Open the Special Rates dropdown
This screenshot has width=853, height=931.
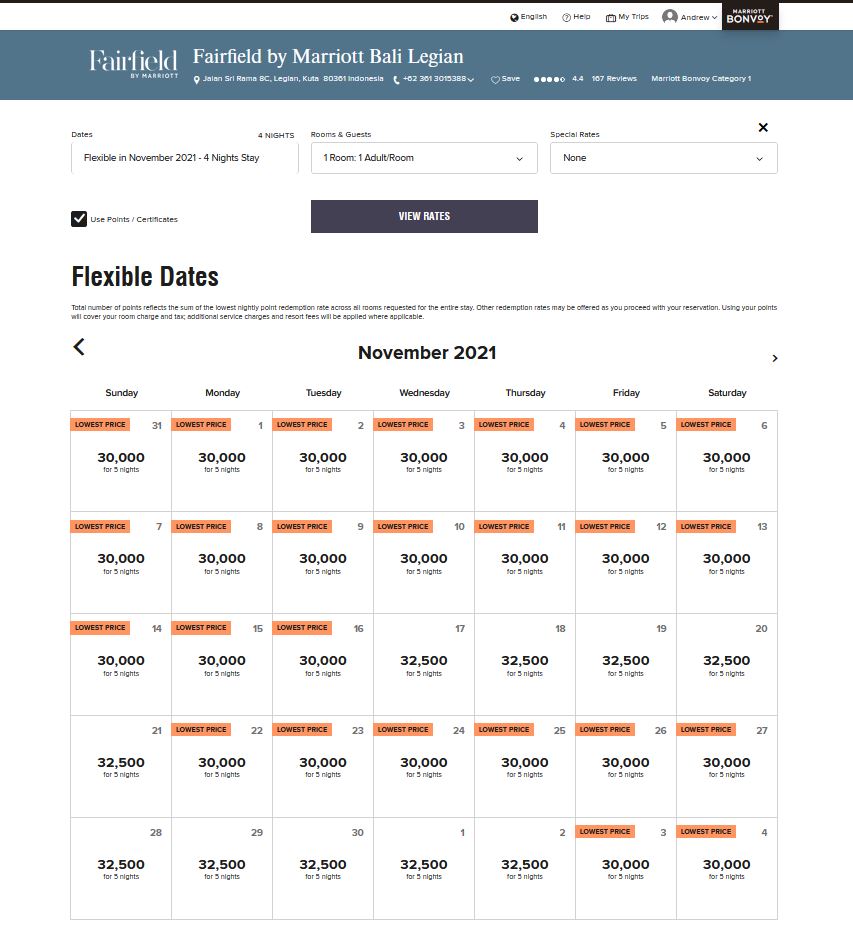[664, 158]
